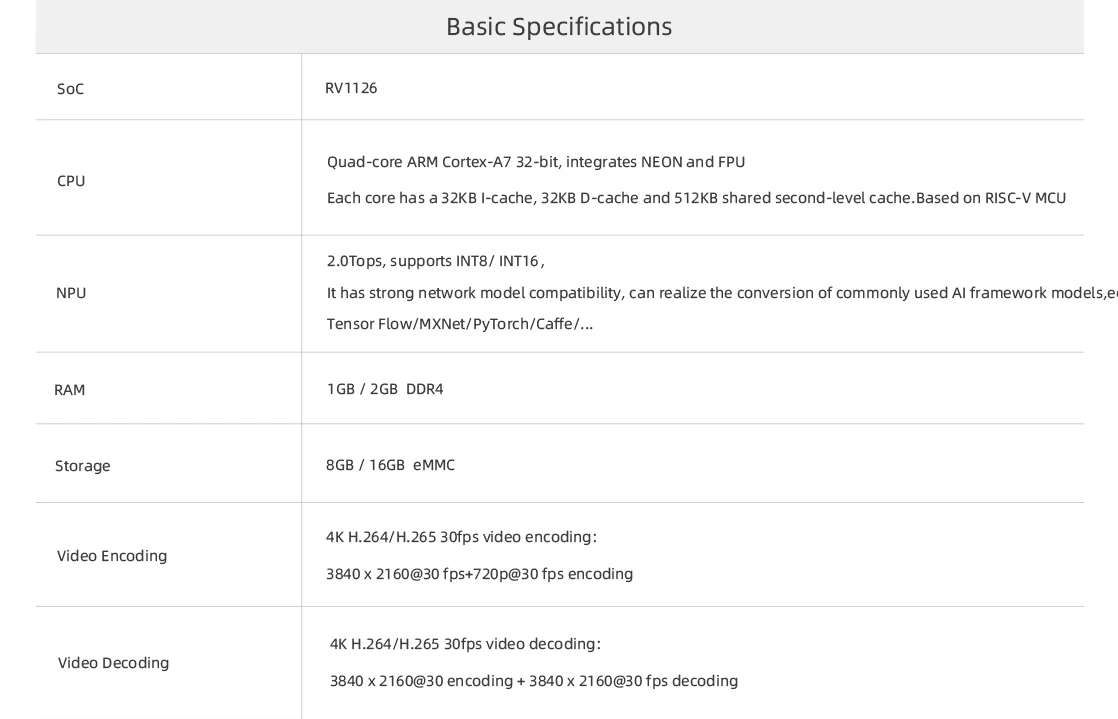Select the SoC row label
The image size is (1118, 719).
(x=70, y=89)
